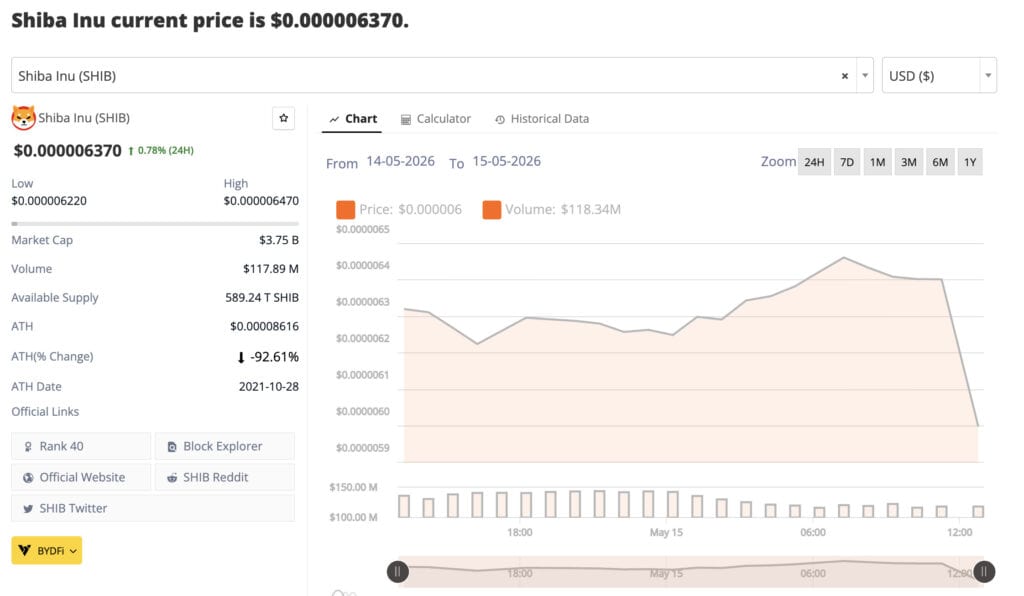Switch to the Chart tab
Image resolution: width=1024 pixels, height=596 pixels.
point(353,119)
